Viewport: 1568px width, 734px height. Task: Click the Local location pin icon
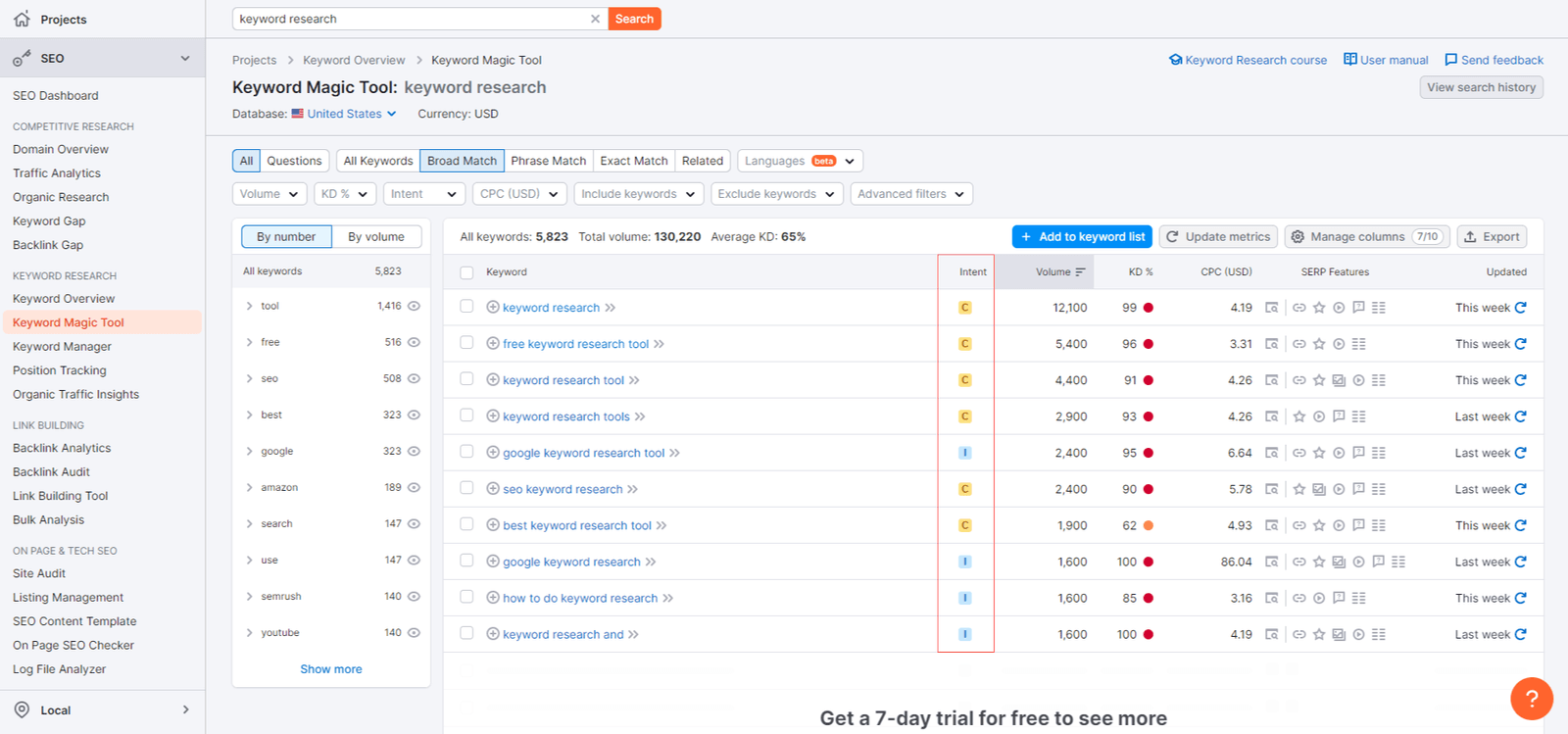pyautogui.click(x=22, y=710)
